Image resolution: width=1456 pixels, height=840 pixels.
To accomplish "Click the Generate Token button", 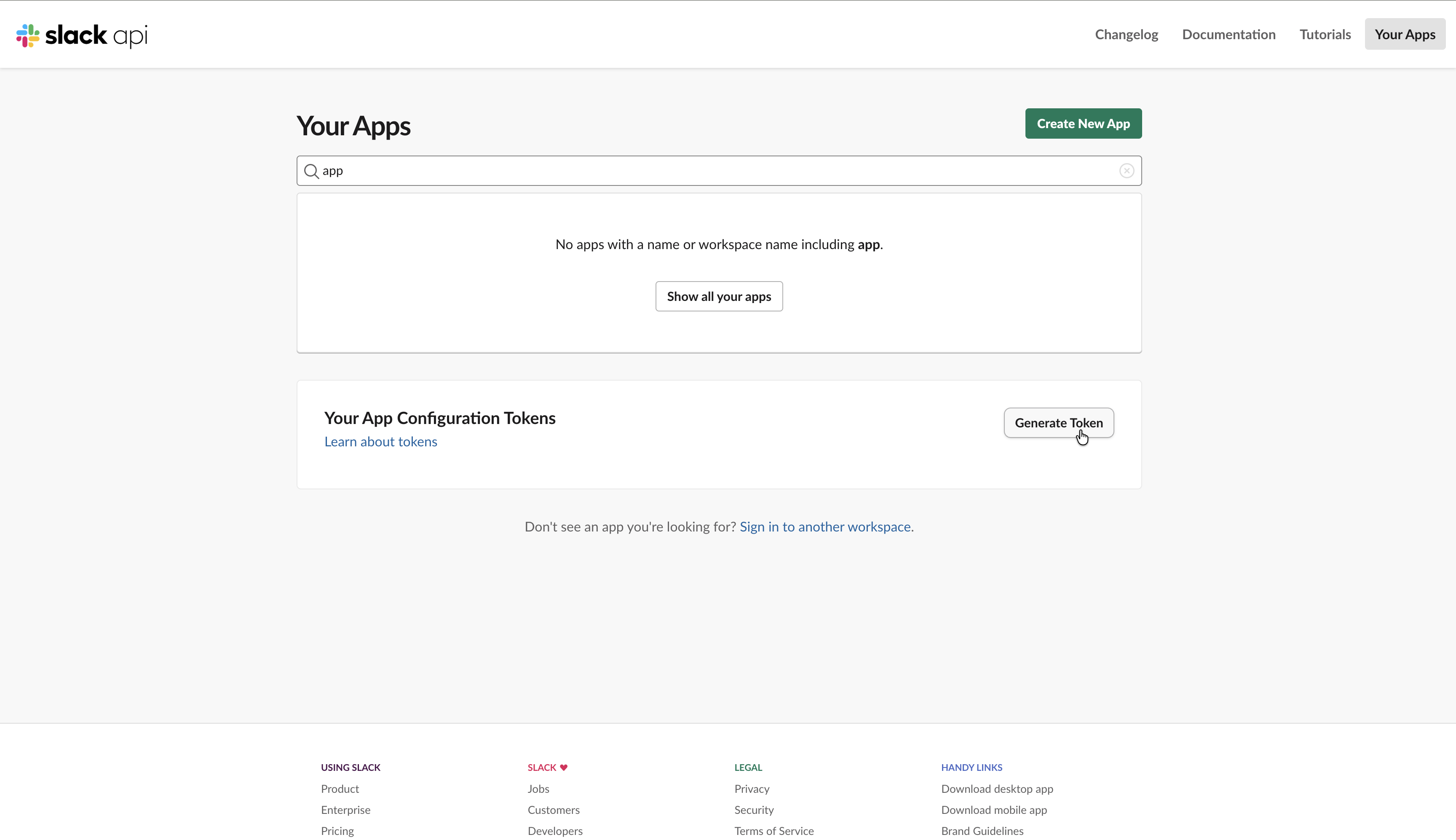I will coord(1058,423).
